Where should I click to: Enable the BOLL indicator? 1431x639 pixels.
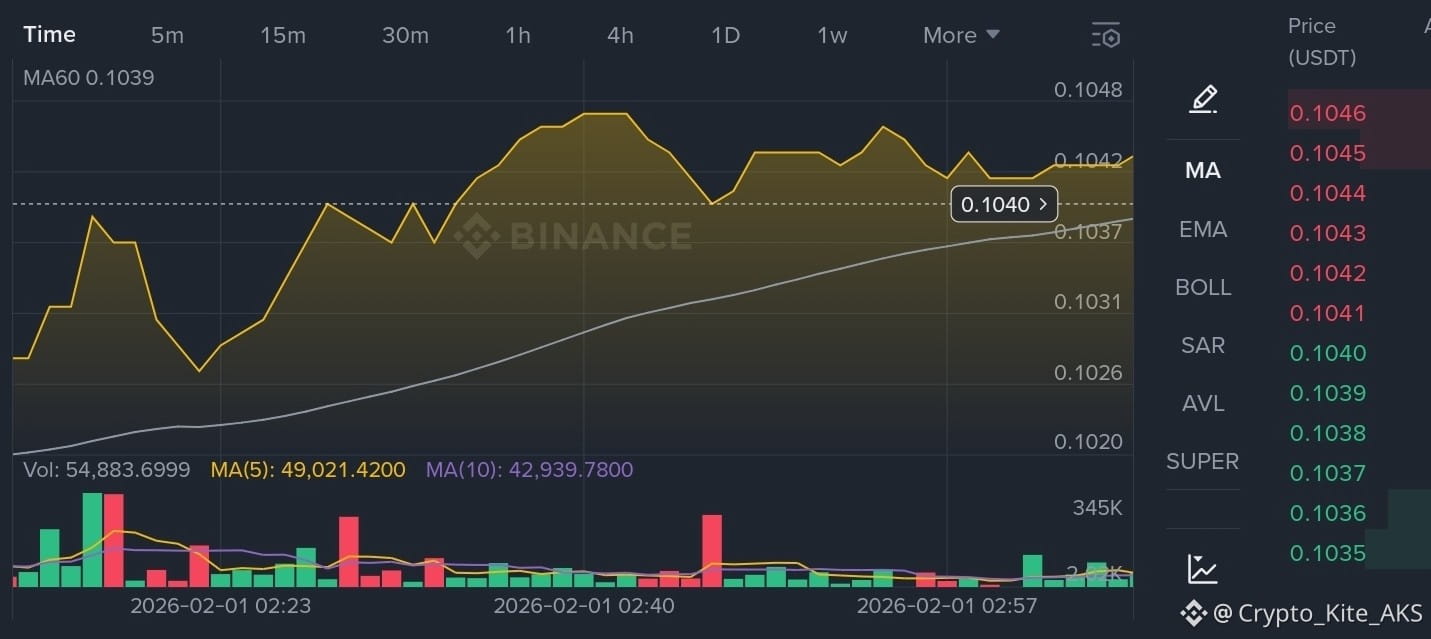(x=1203, y=287)
